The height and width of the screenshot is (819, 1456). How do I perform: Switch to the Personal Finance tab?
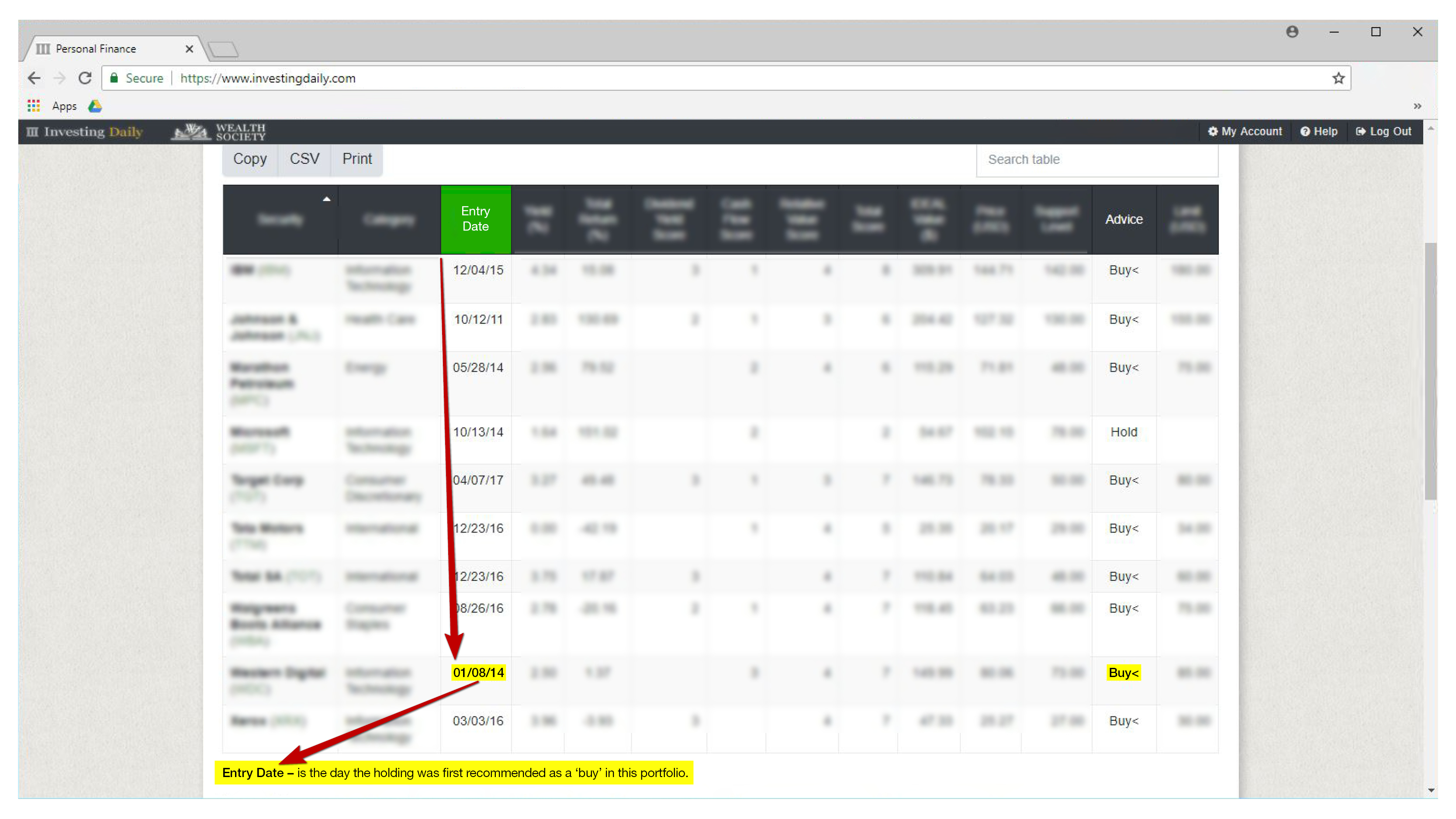click(96, 48)
